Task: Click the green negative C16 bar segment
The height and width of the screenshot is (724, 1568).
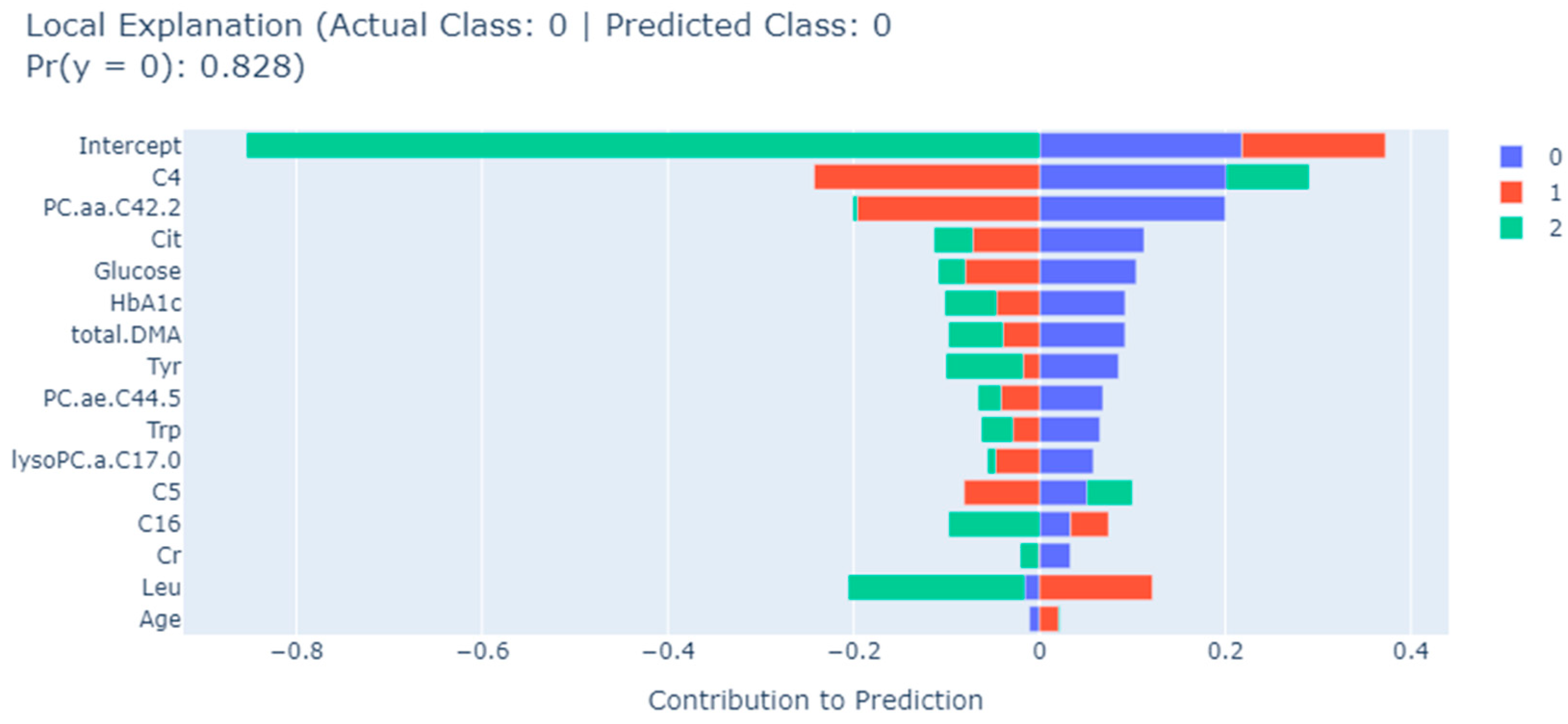Action: [x=993, y=524]
